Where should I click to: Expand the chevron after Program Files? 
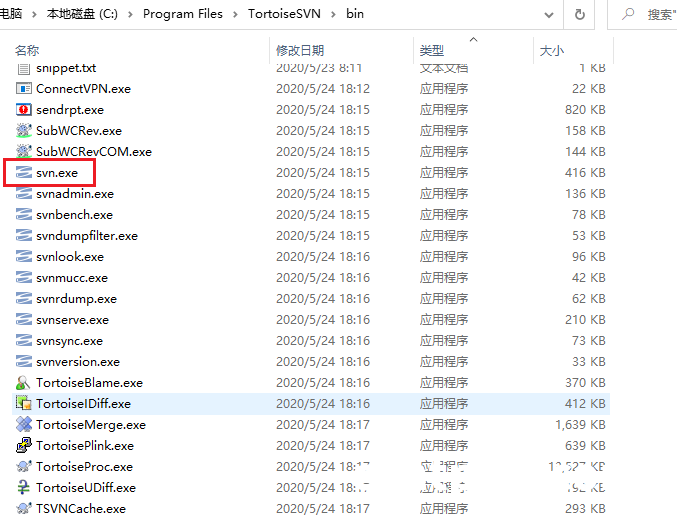235,14
